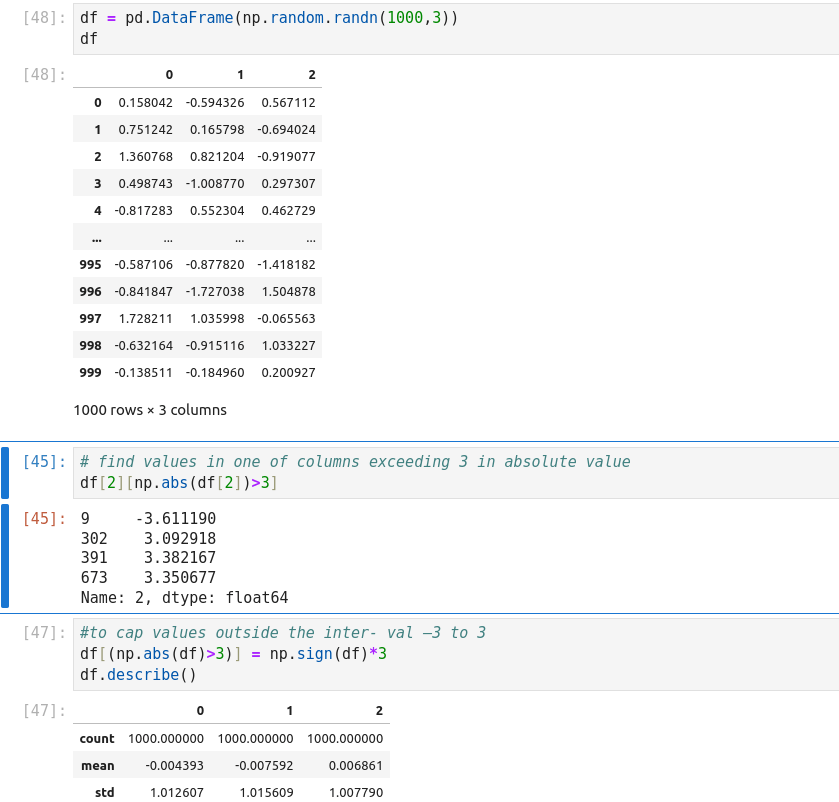This screenshot has height=802, width=839.
Task: Click the 'Name: 2, dtype: float64' line
Action: click(x=184, y=598)
